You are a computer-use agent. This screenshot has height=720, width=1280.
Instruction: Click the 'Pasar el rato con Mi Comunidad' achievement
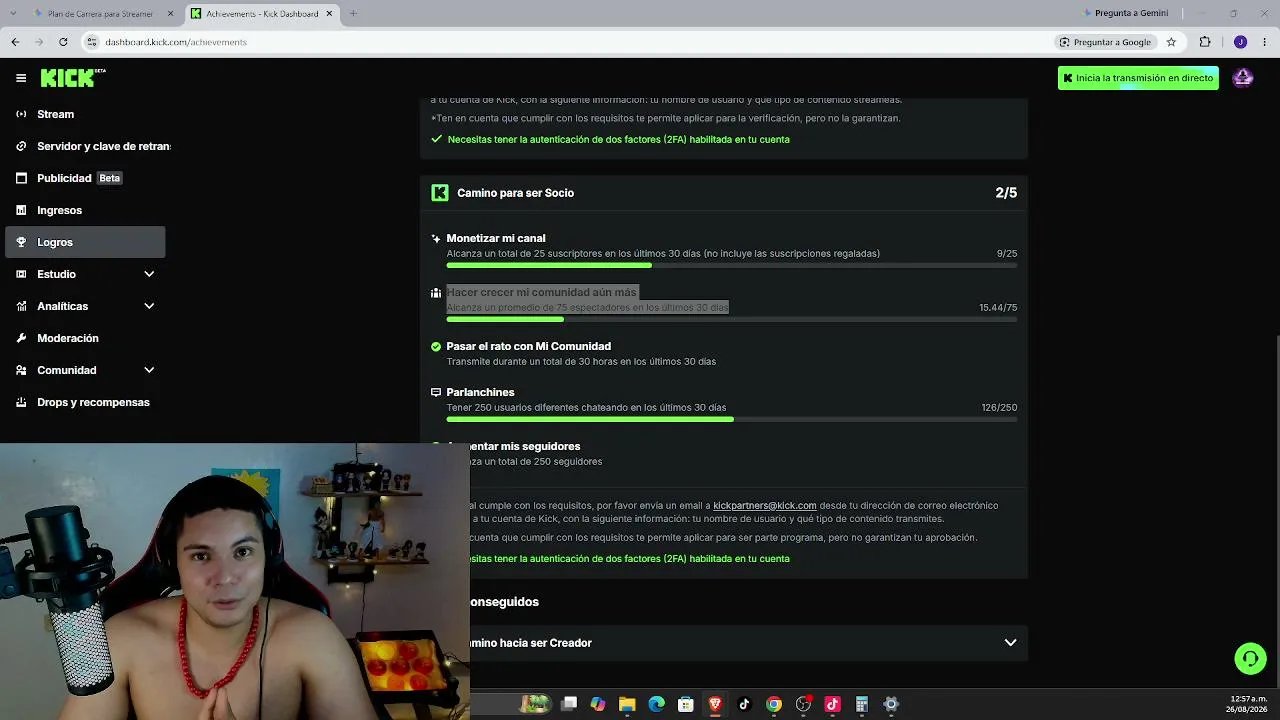(529, 347)
